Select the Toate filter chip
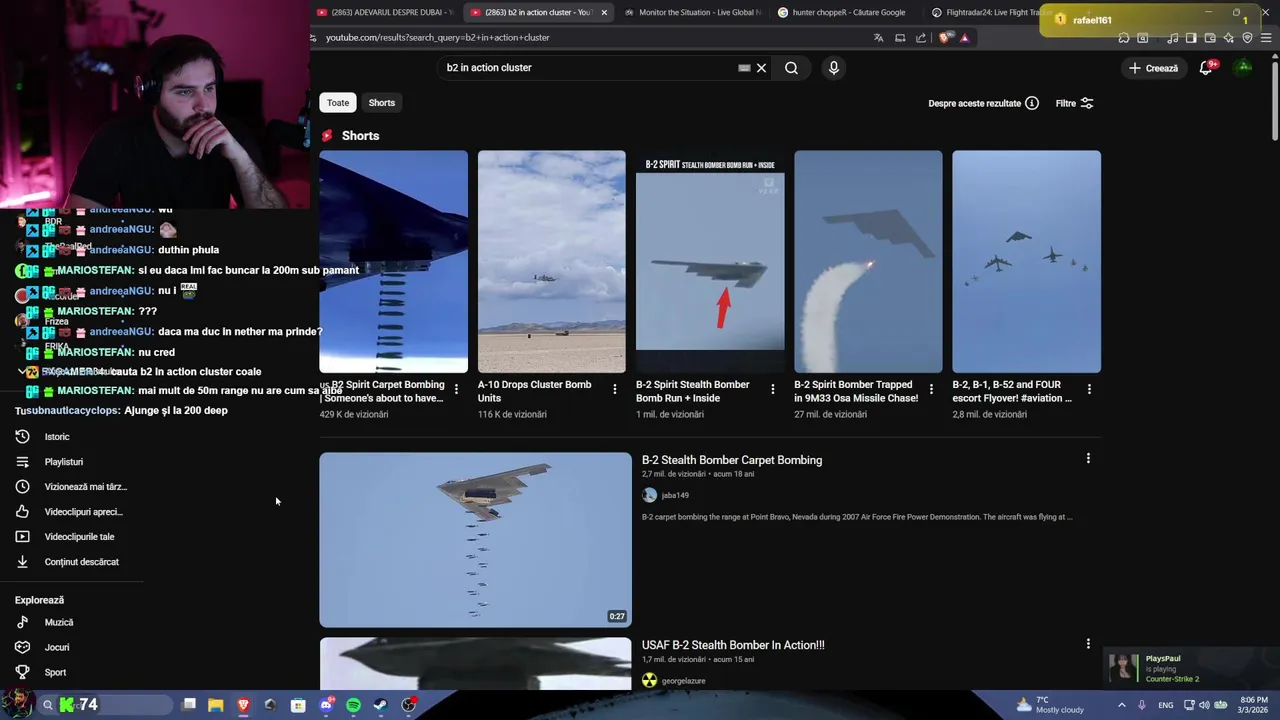The image size is (1280, 720). click(338, 103)
